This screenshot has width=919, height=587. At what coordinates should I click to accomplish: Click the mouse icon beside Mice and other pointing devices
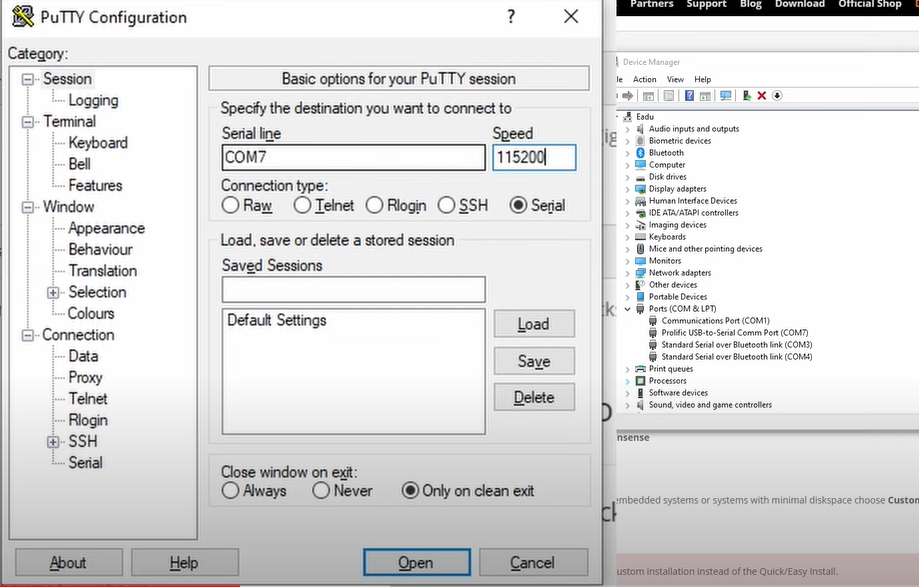coord(641,248)
